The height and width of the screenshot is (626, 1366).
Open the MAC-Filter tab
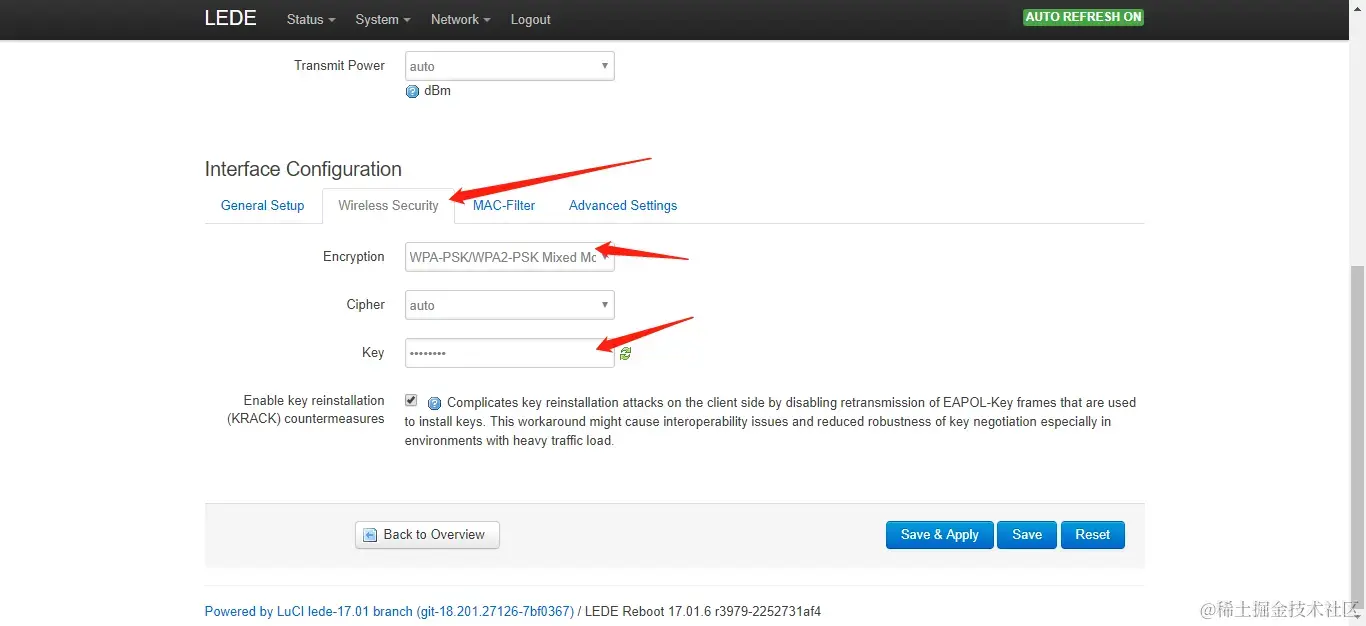pos(504,205)
